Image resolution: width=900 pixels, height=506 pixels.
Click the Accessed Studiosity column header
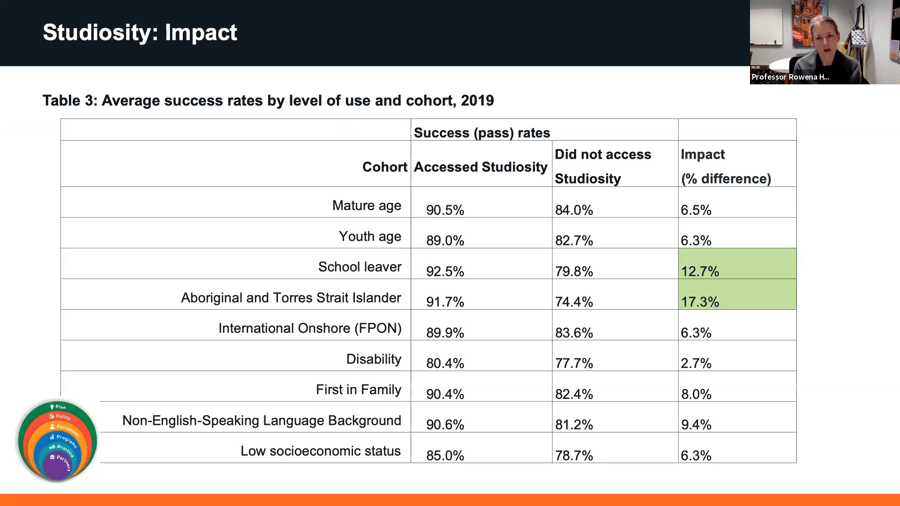point(480,167)
